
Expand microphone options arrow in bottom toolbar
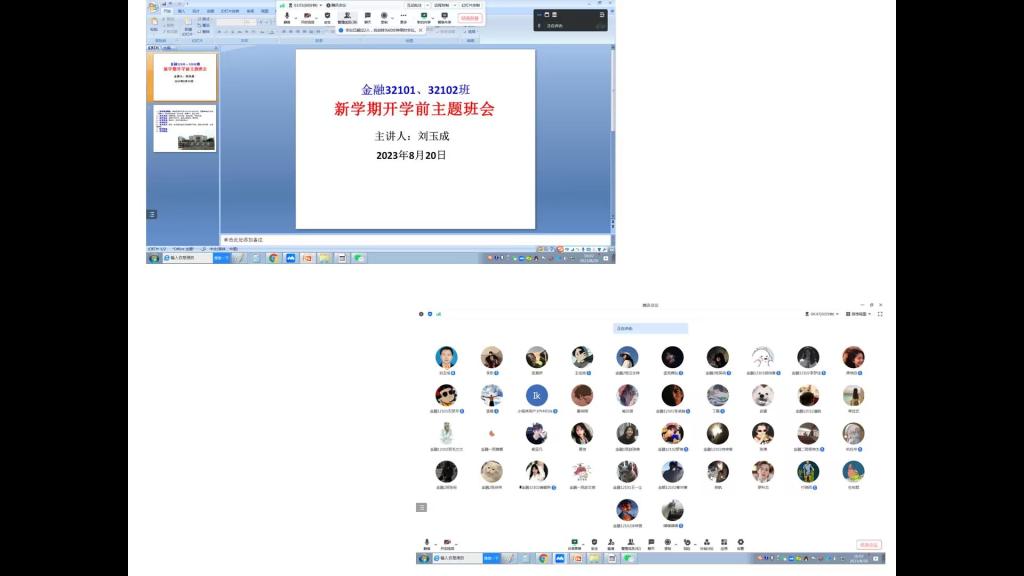point(435,543)
